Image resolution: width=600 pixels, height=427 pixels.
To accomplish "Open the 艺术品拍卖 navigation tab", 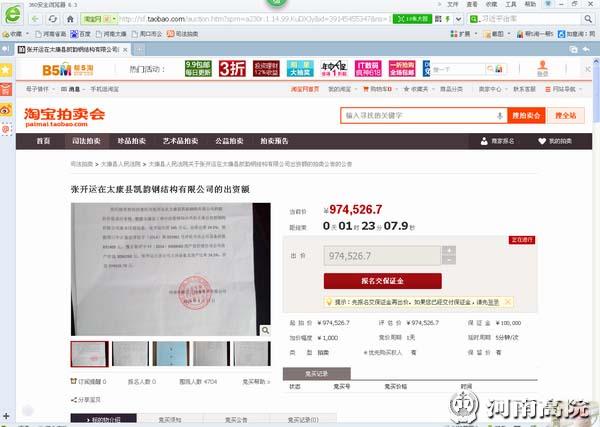I will [186, 141].
